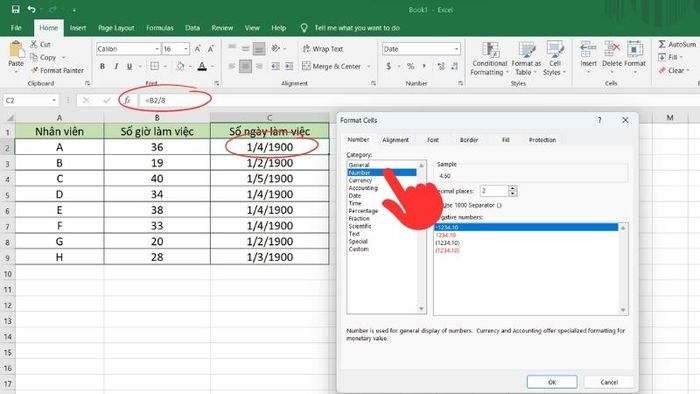Open the fill color dropdown arrow
The image size is (700, 394).
click(190, 66)
